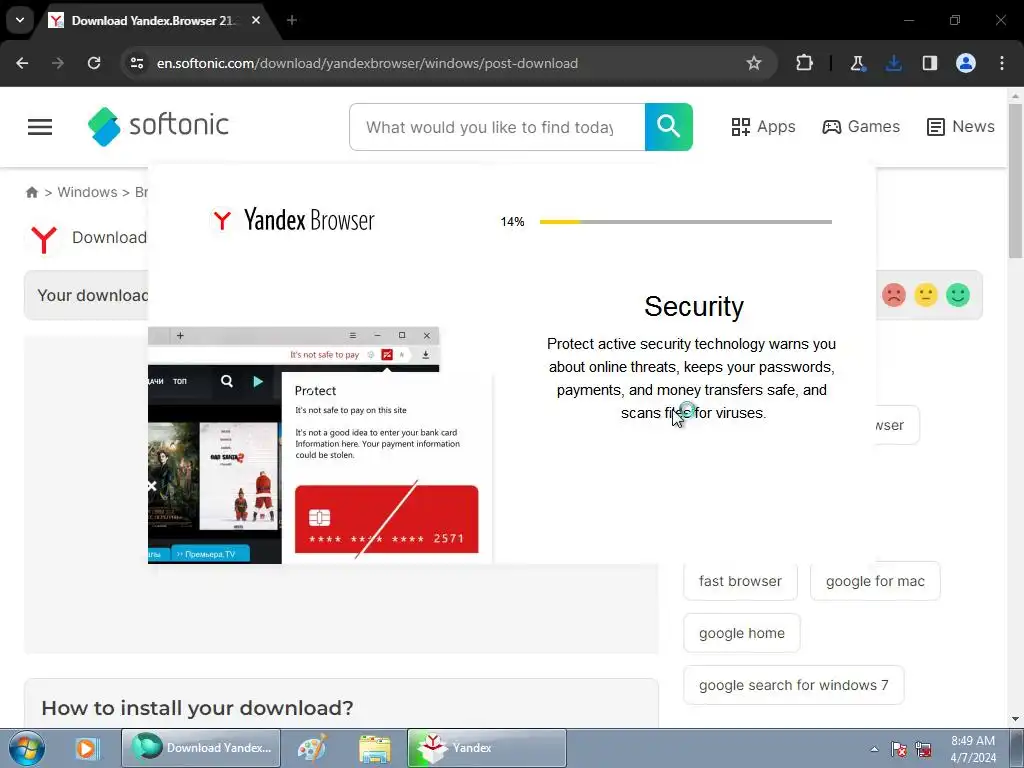The width and height of the screenshot is (1024, 768).
Task: Click the browser forward arrow
Action: (x=58, y=63)
